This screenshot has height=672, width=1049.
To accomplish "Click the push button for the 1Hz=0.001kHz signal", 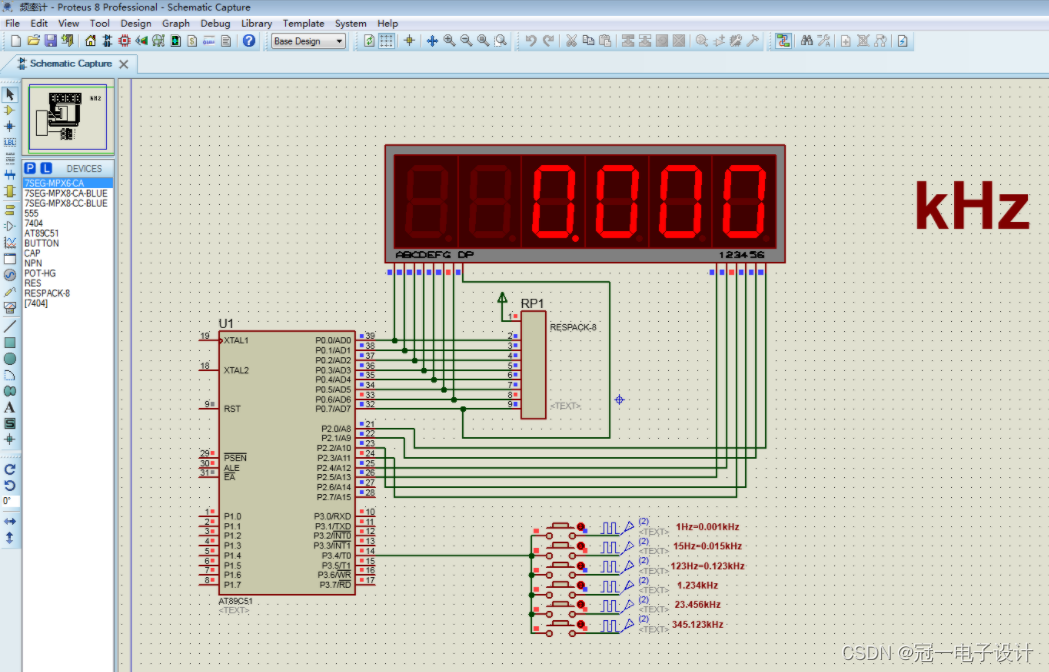I will click(560, 529).
